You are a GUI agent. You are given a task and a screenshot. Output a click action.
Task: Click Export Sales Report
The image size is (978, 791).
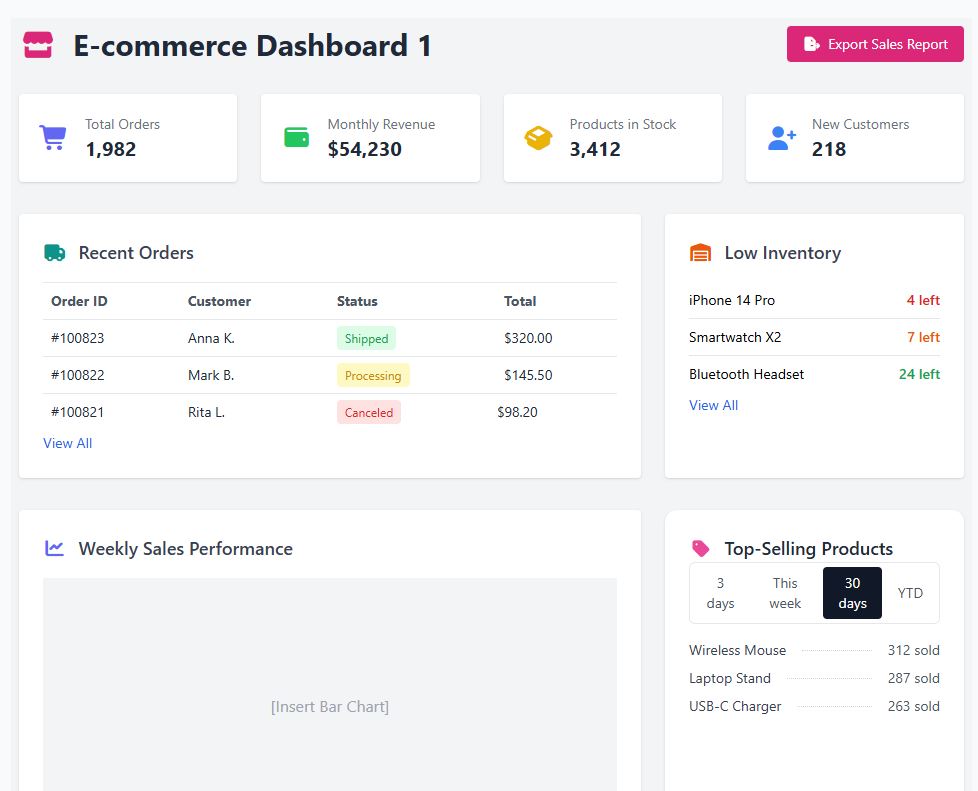tap(875, 44)
